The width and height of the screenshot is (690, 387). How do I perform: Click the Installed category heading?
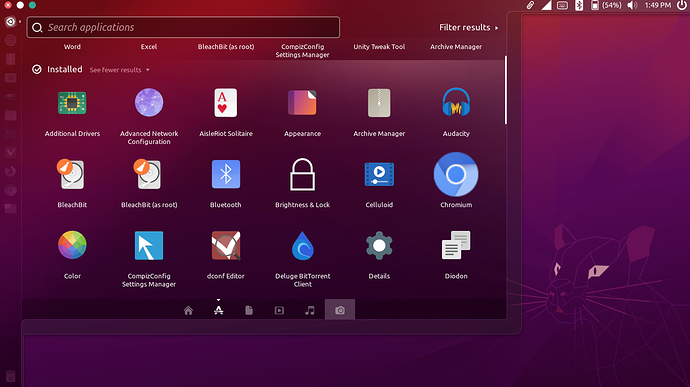[x=65, y=69]
